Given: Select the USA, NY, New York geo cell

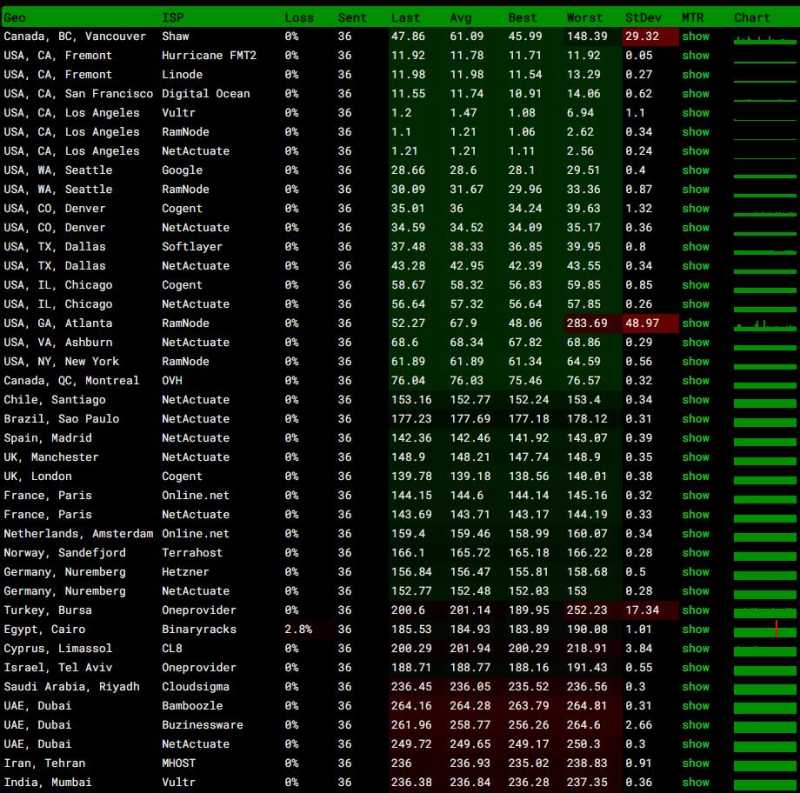Looking at the screenshot, I should coord(61,362).
